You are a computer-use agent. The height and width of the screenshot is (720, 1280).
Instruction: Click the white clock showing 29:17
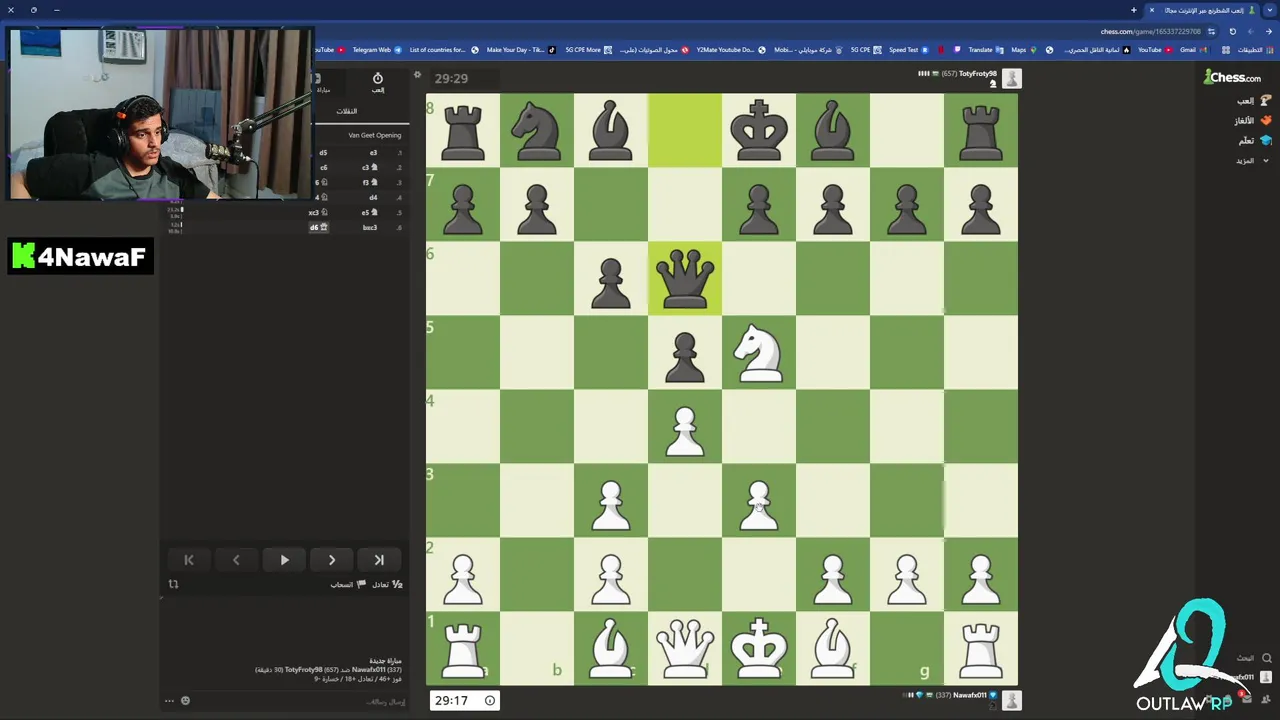coord(464,701)
